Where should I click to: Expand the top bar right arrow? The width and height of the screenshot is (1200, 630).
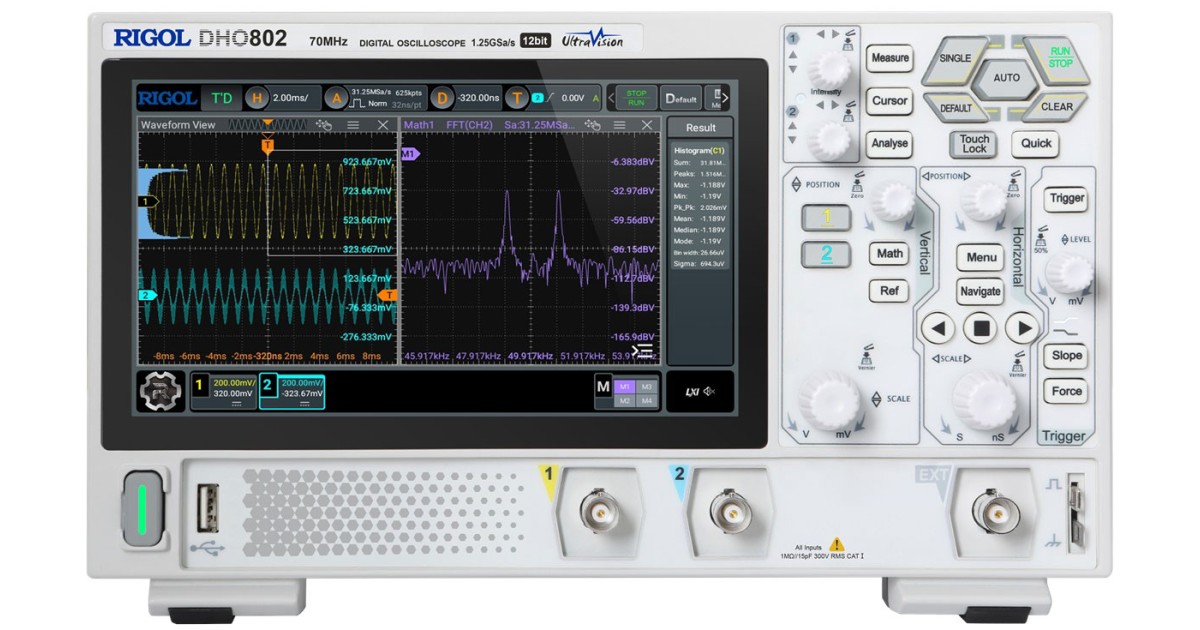click(x=724, y=98)
